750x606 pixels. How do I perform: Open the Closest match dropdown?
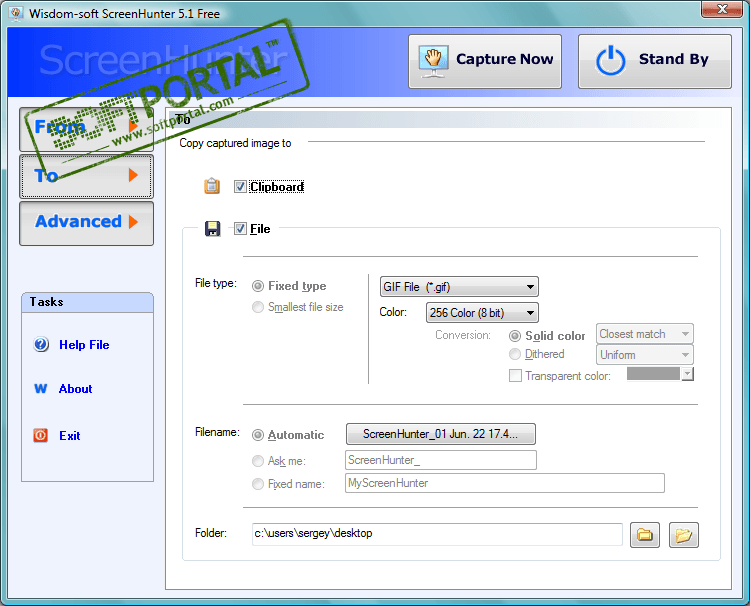[x=644, y=334]
